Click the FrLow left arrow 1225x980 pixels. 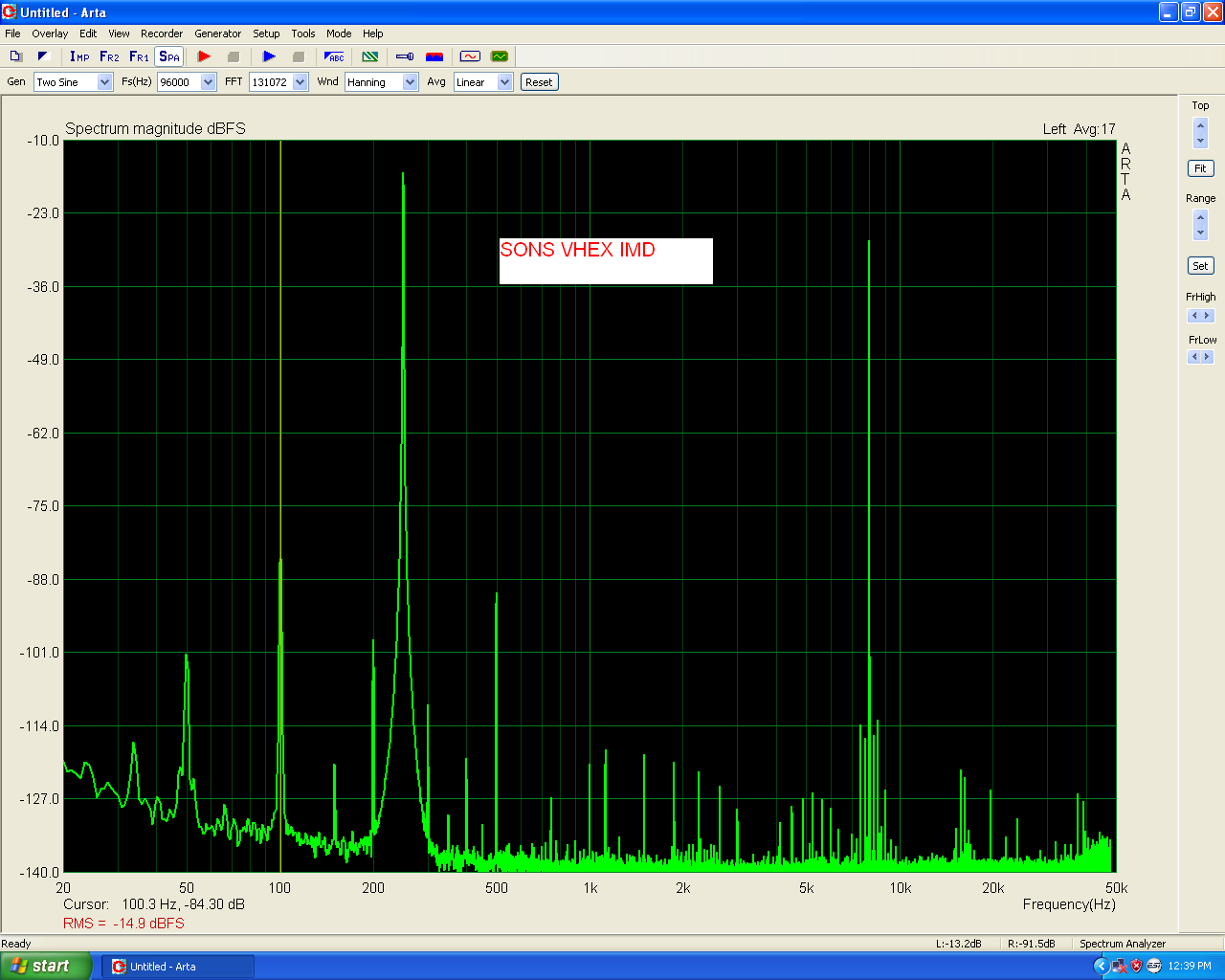coord(1193,357)
